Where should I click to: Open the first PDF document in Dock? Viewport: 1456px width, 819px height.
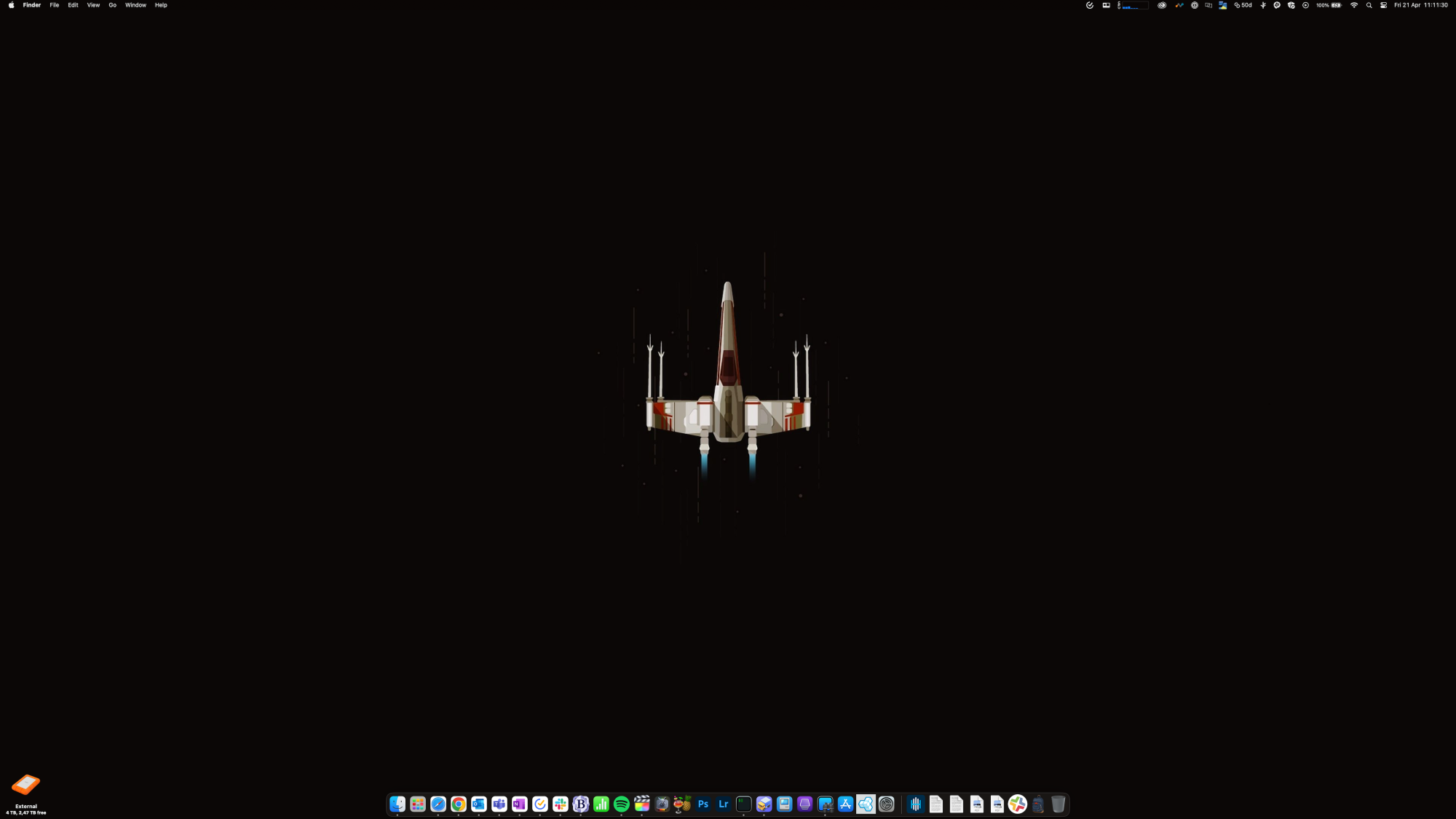[977, 804]
